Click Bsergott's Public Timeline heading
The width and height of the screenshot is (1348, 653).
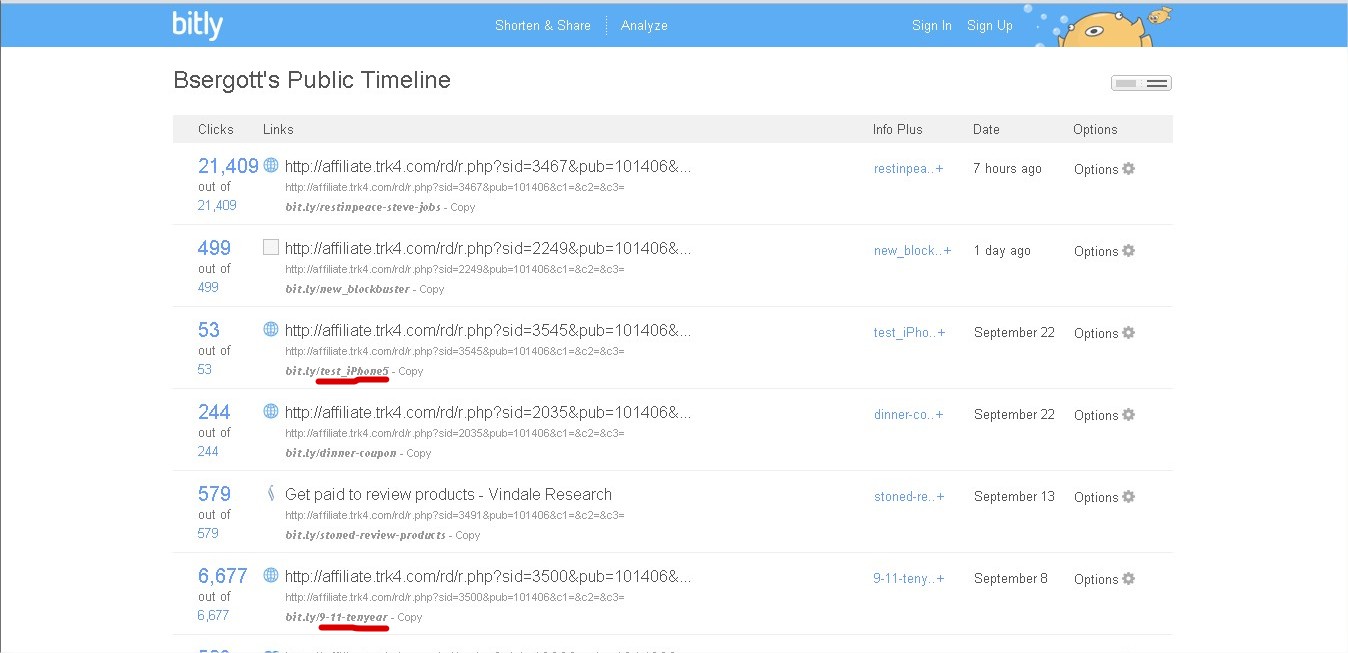[312, 80]
